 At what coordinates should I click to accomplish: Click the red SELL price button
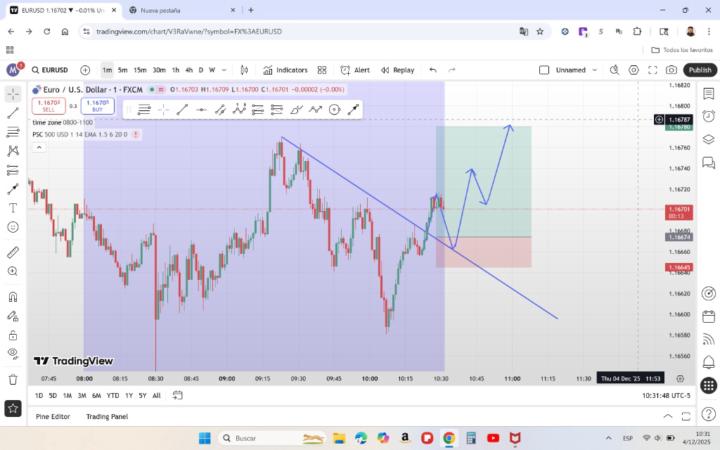tap(48, 105)
